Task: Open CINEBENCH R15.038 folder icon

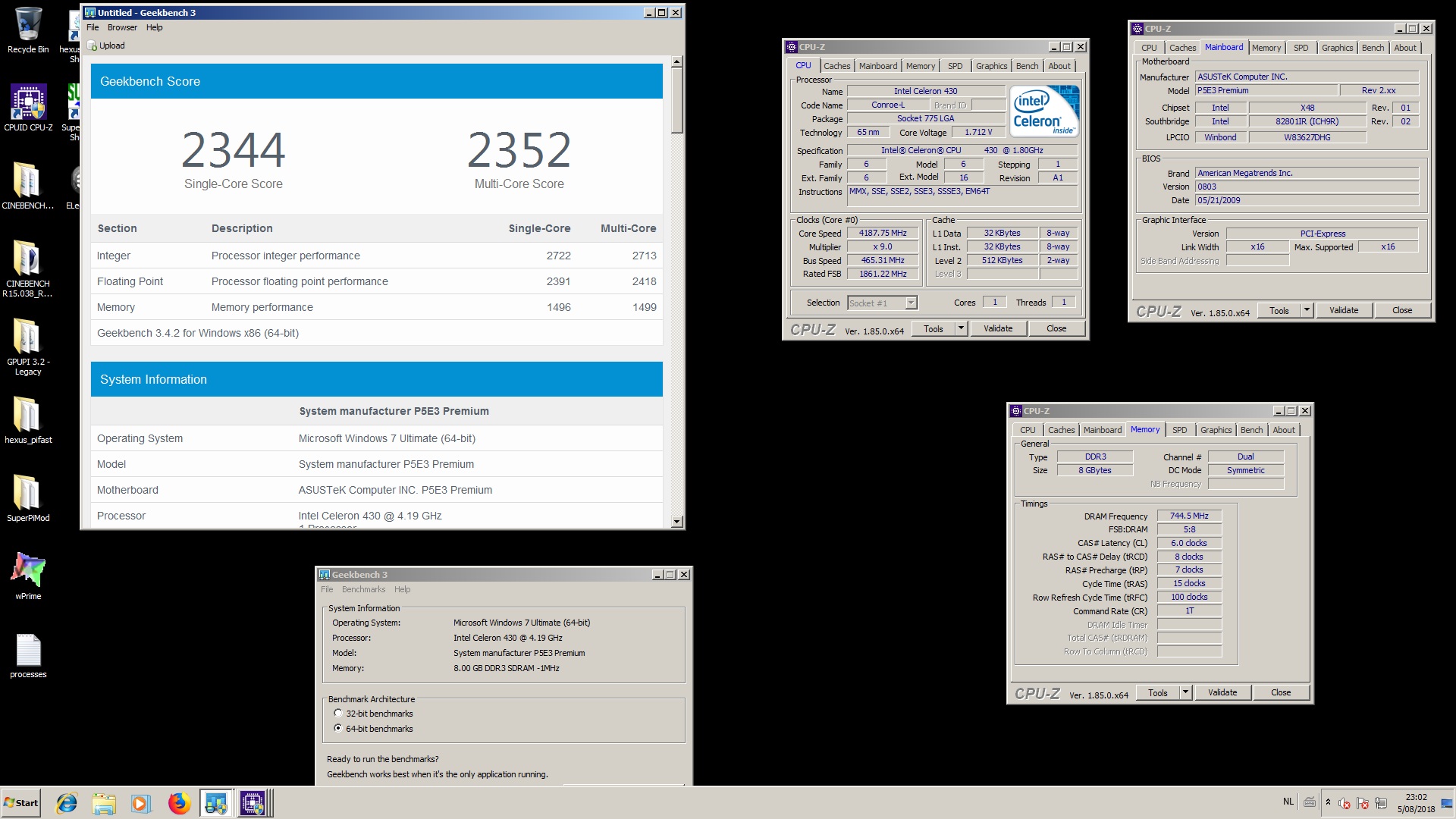Action: (28, 268)
